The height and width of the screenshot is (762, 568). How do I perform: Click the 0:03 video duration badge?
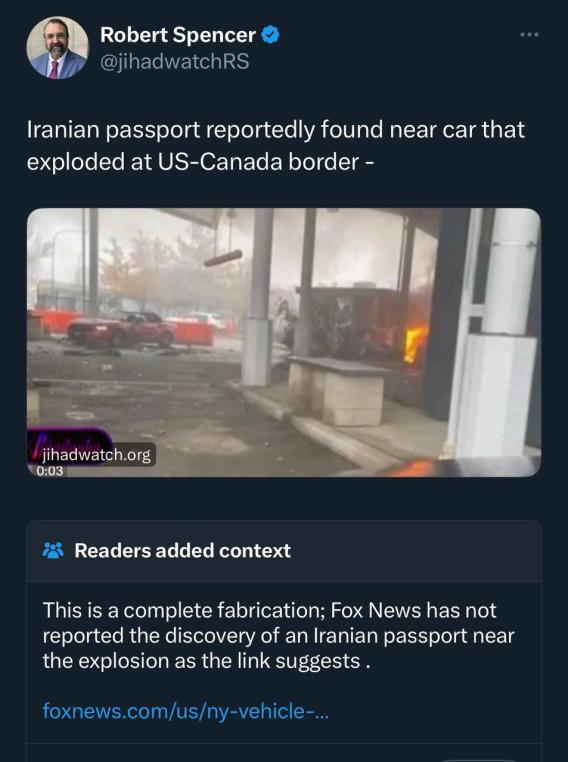[50, 470]
